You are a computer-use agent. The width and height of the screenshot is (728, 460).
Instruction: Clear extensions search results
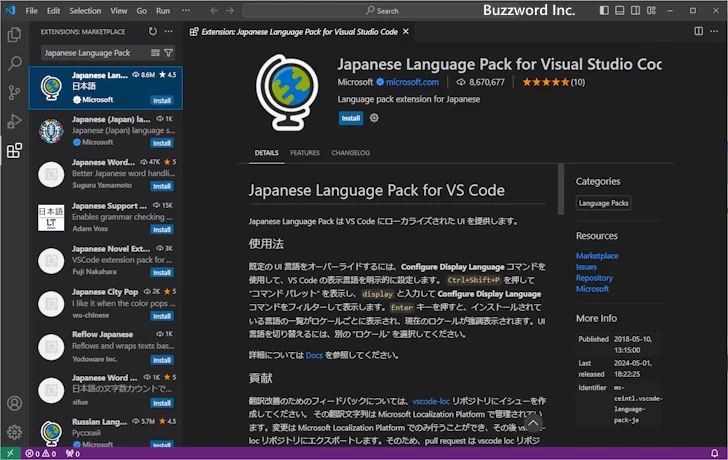(x=155, y=53)
